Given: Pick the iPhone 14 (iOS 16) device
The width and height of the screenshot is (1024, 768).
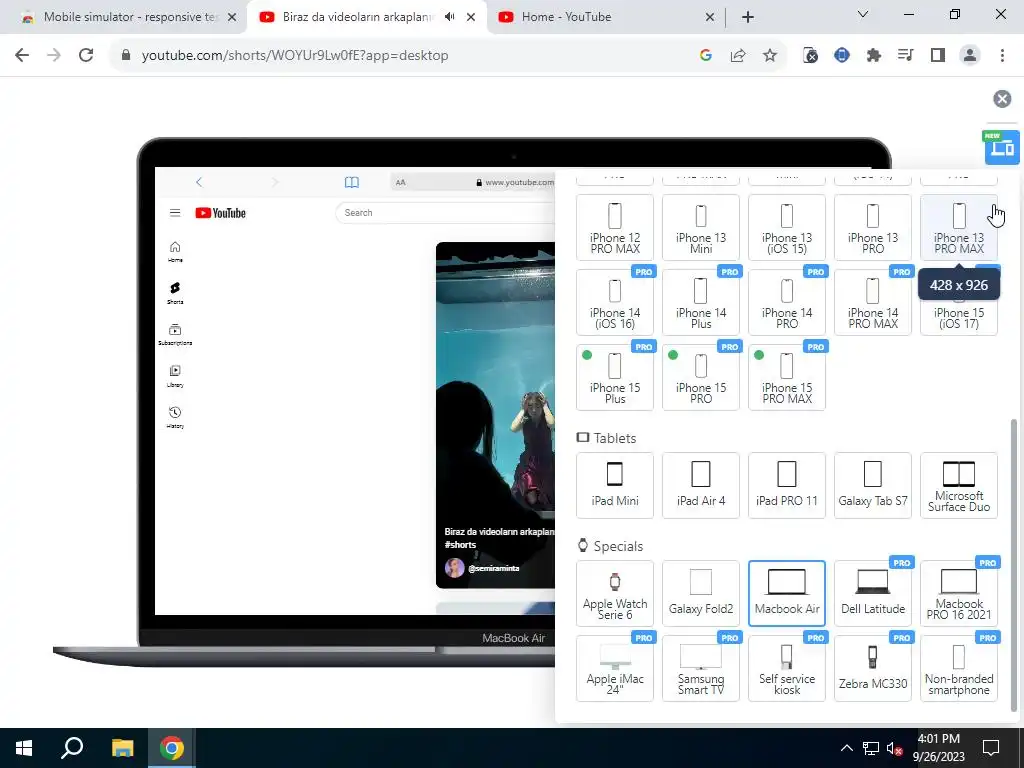Looking at the screenshot, I should click(x=615, y=302).
